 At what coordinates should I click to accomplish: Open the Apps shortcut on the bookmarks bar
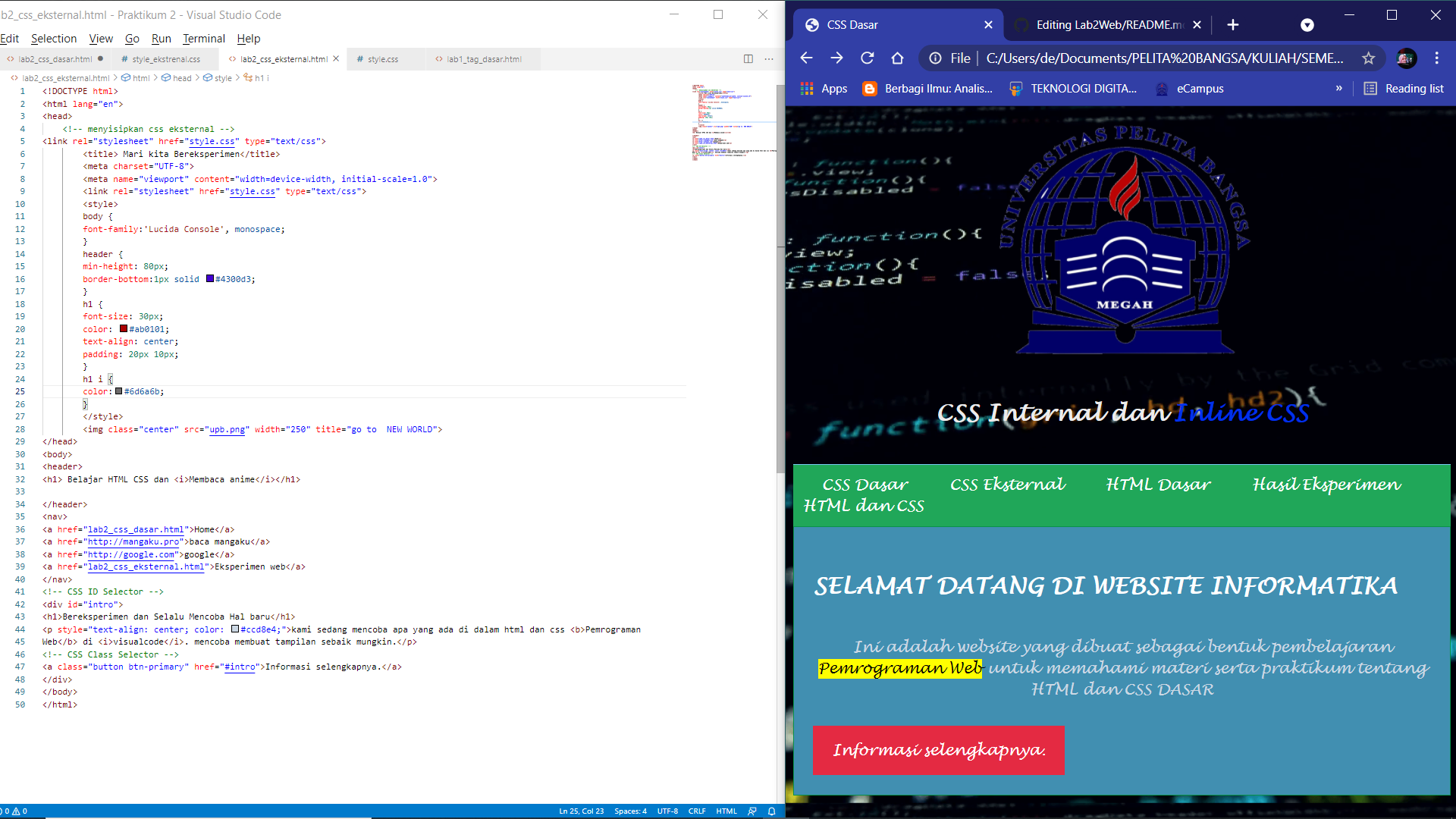click(825, 88)
